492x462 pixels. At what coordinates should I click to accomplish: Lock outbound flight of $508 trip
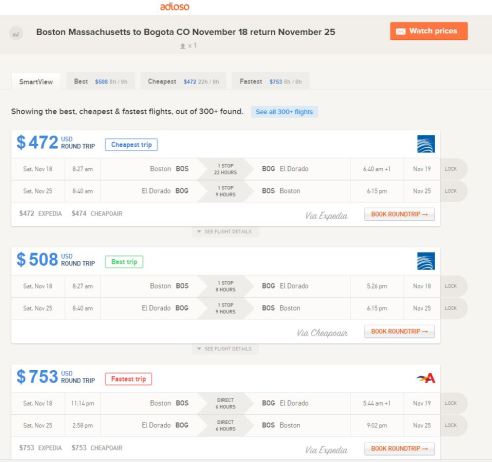tap(453, 286)
